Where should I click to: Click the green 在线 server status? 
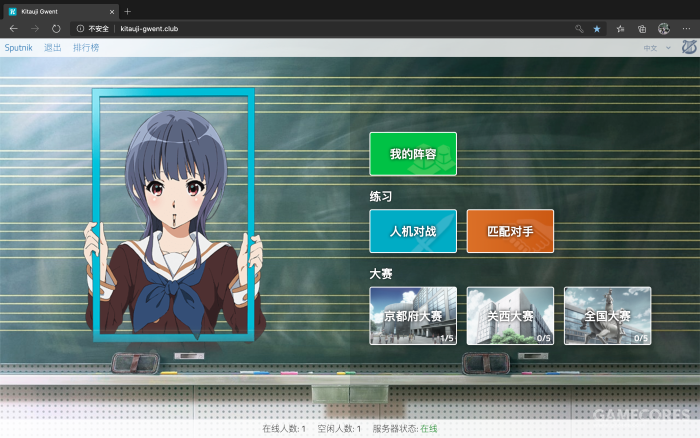point(429,429)
